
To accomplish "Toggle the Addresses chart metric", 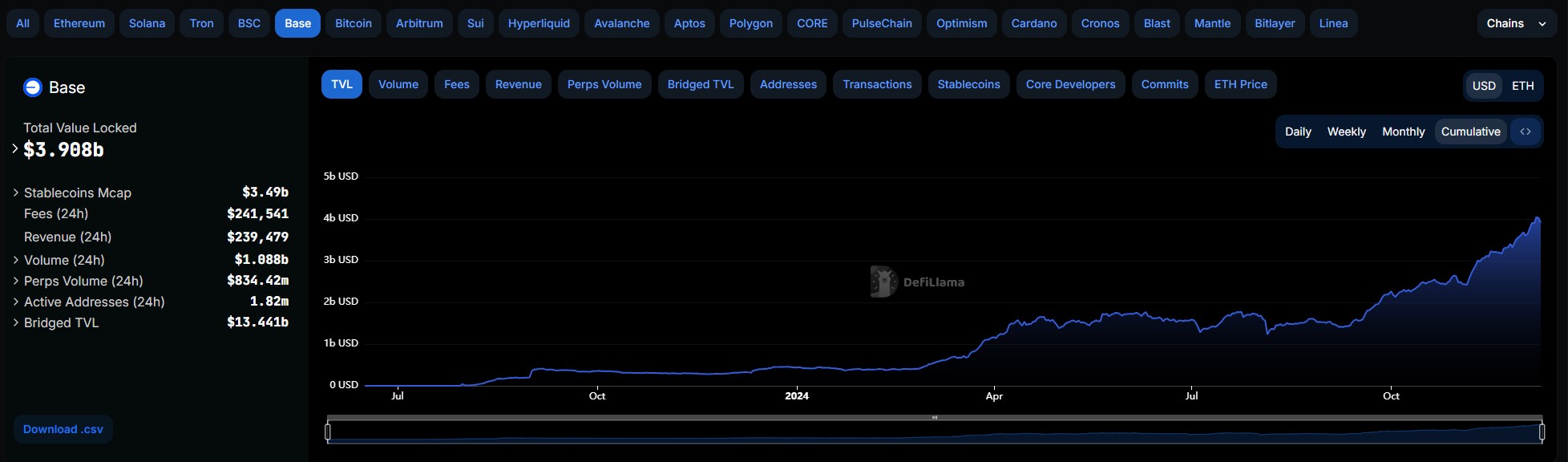I will [x=788, y=84].
